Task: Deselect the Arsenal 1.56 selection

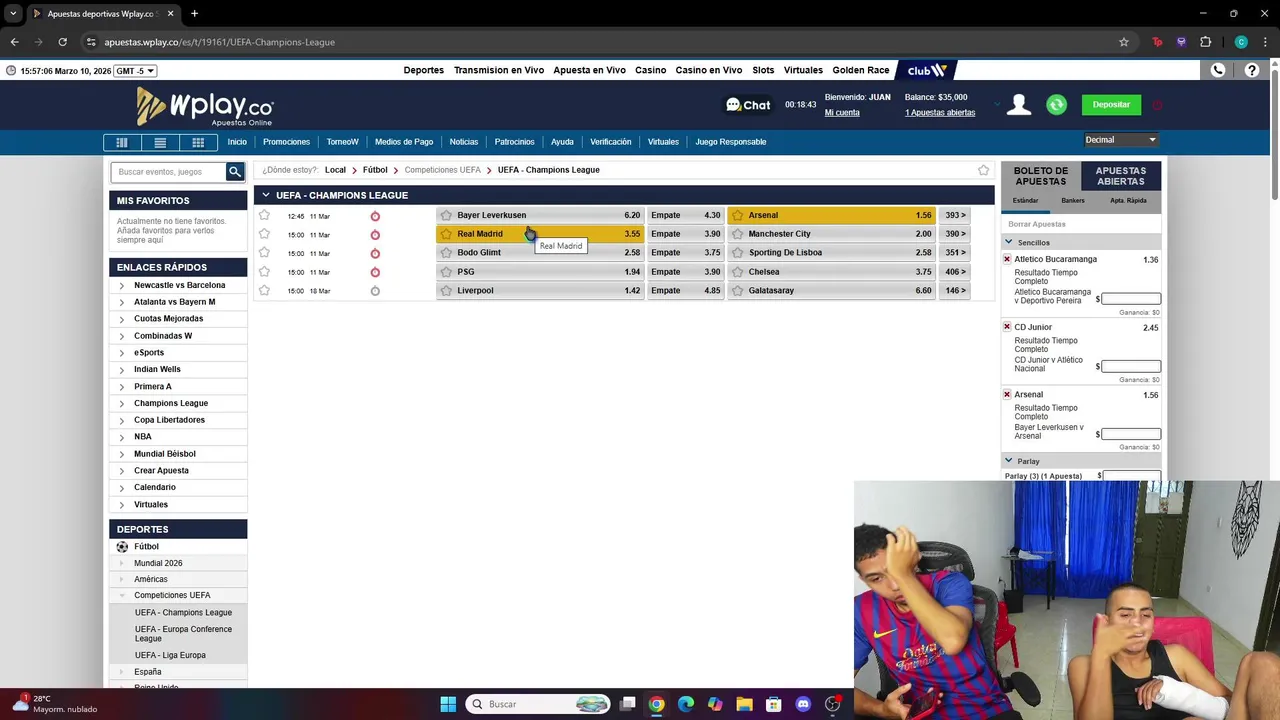Action: point(831,215)
